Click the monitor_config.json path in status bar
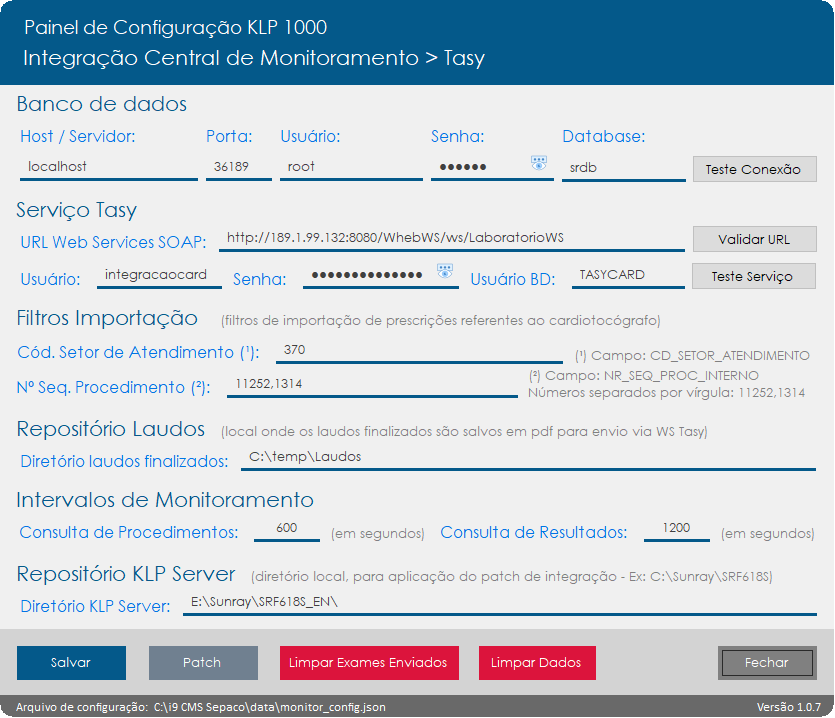Image resolution: width=835 pixels, height=718 pixels. click(269, 707)
